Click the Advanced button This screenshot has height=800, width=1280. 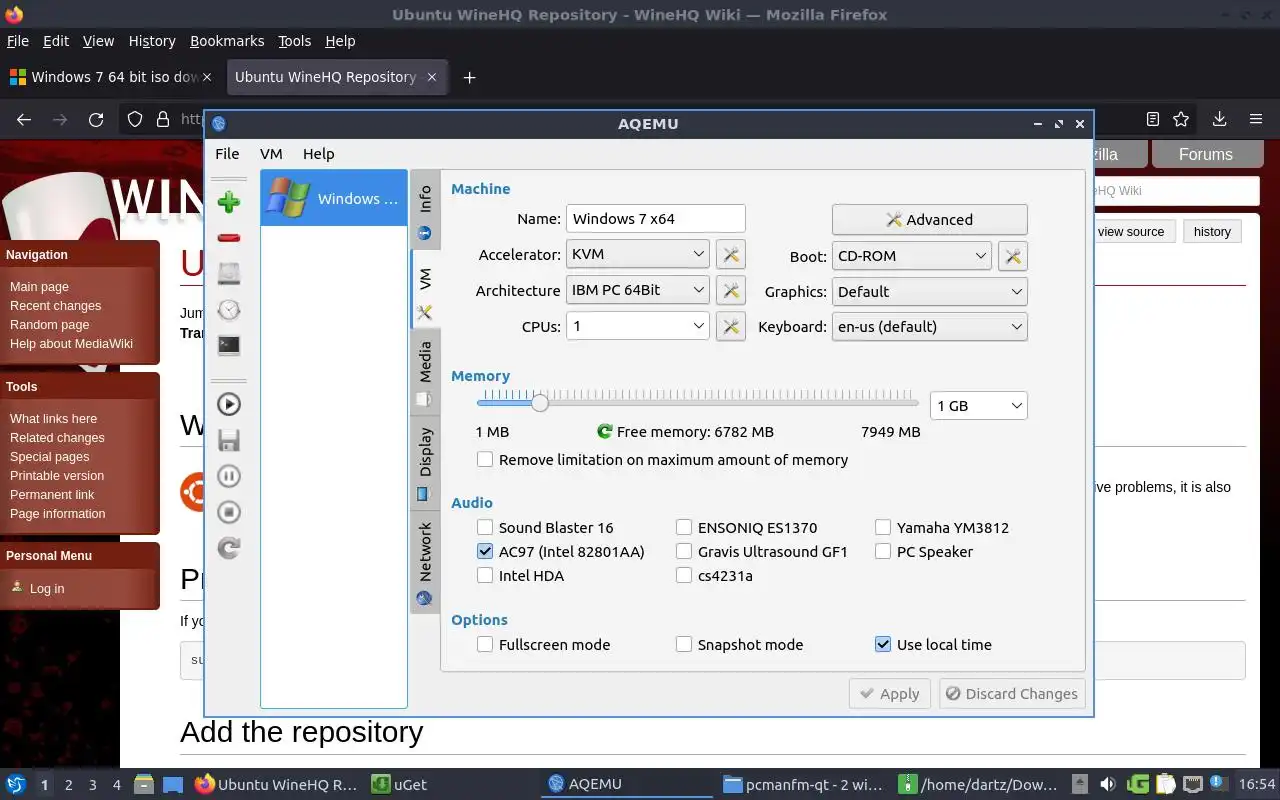click(929, 220)
